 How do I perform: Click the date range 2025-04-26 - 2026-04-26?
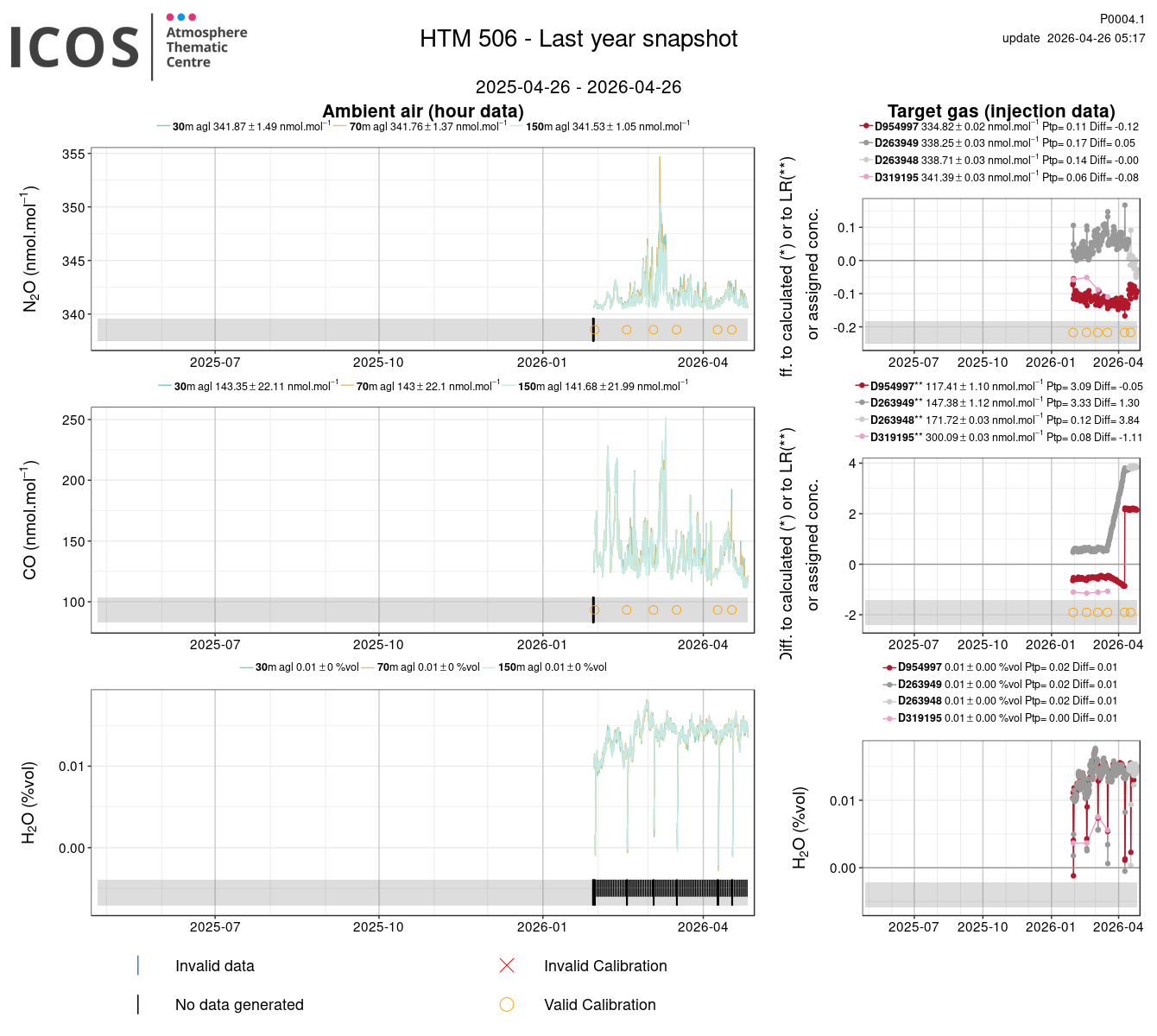(578, 87)
